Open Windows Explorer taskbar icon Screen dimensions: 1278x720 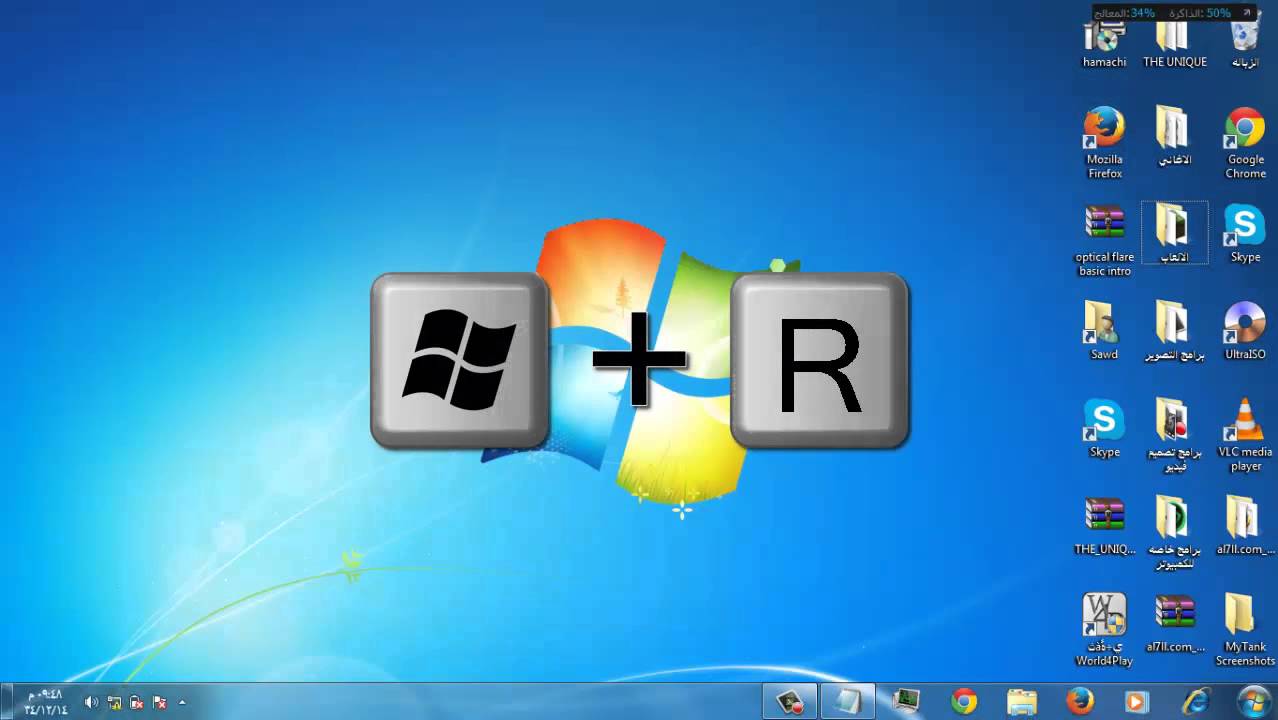[1022, 702]
